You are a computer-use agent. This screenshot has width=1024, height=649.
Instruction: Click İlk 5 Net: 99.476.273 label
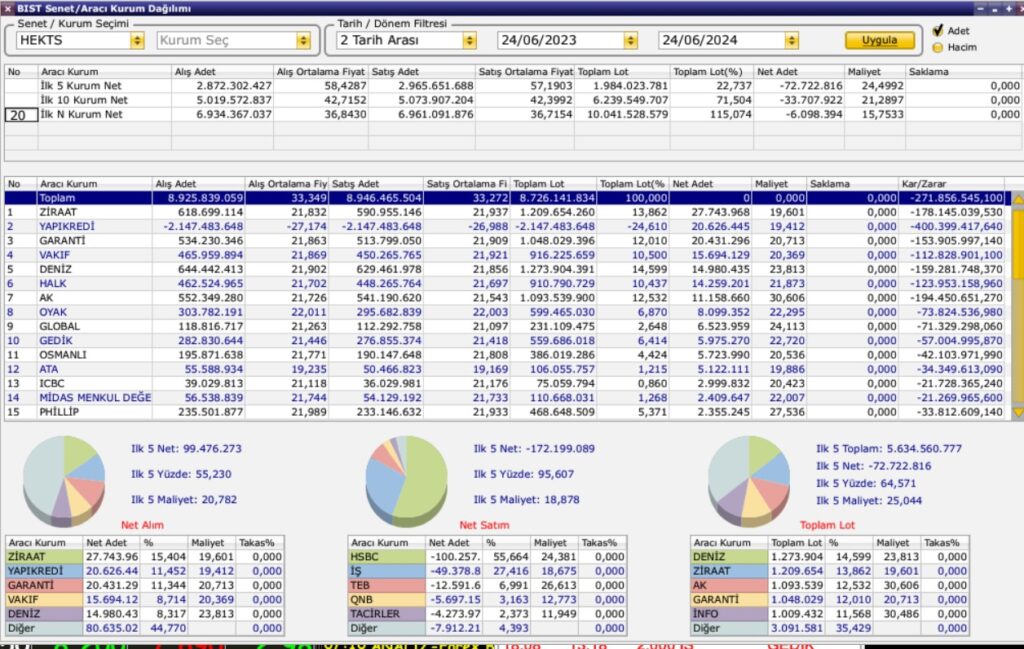tap(186, 449)
